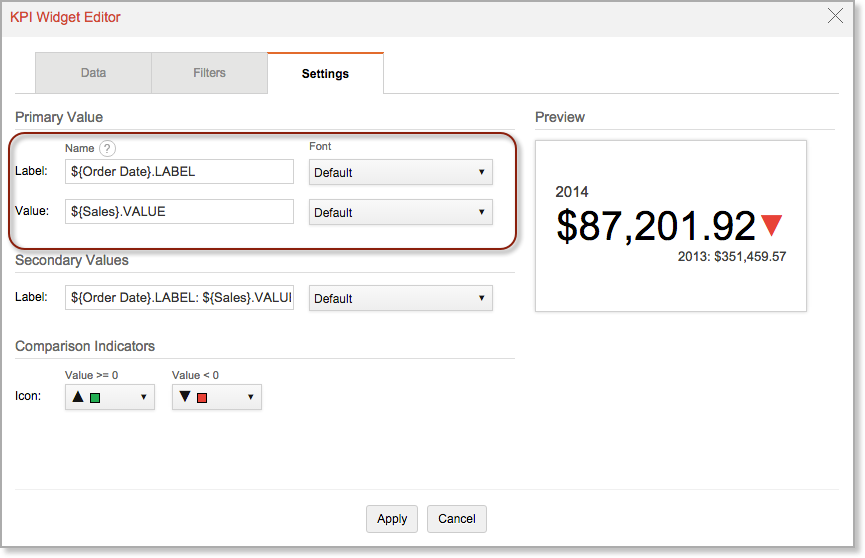The height and width of the screenshot is (558, 865).
Task: Click the Cancel button
Action: coord(457,519)
